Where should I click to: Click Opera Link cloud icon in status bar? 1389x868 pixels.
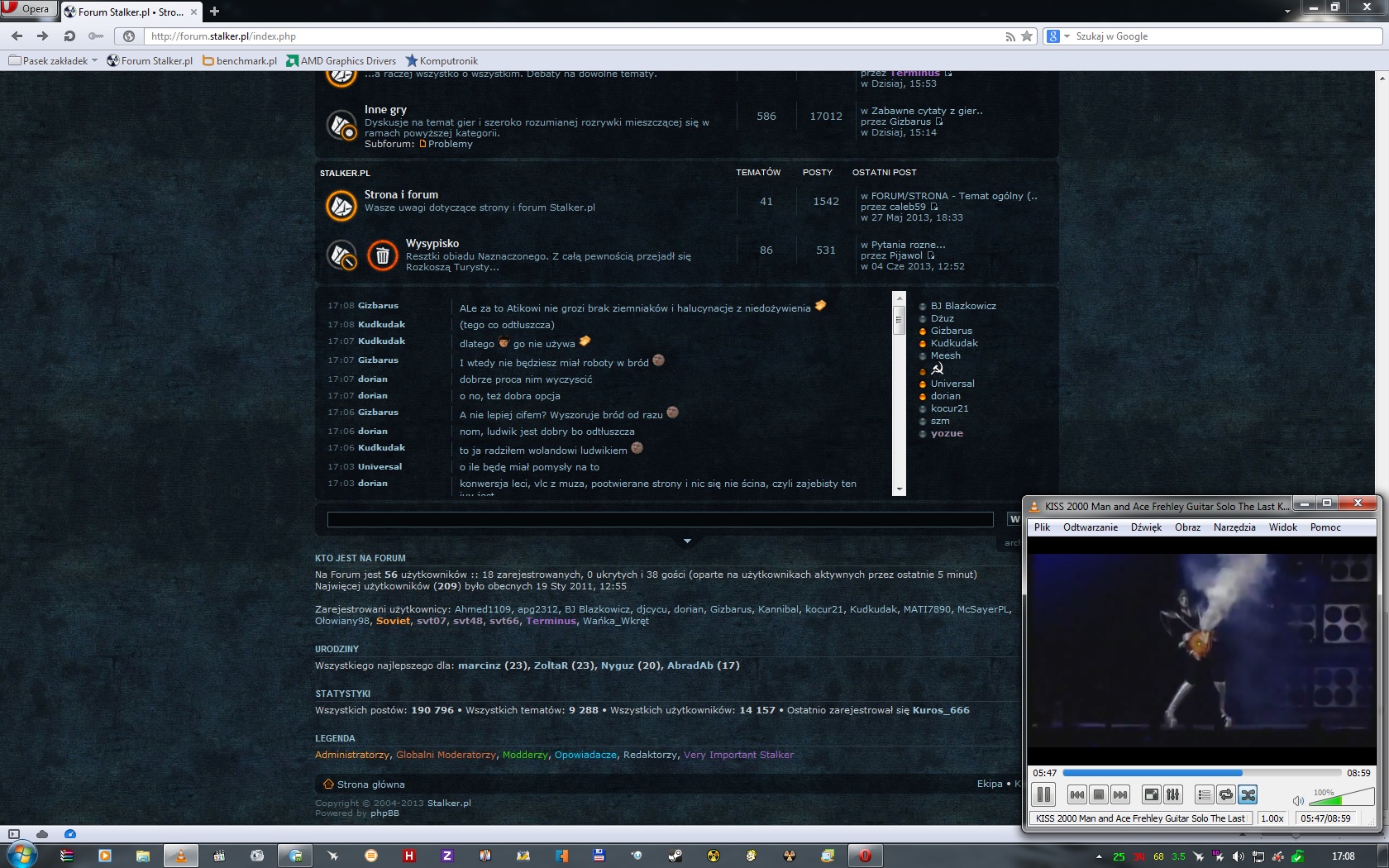click(42, 834)
